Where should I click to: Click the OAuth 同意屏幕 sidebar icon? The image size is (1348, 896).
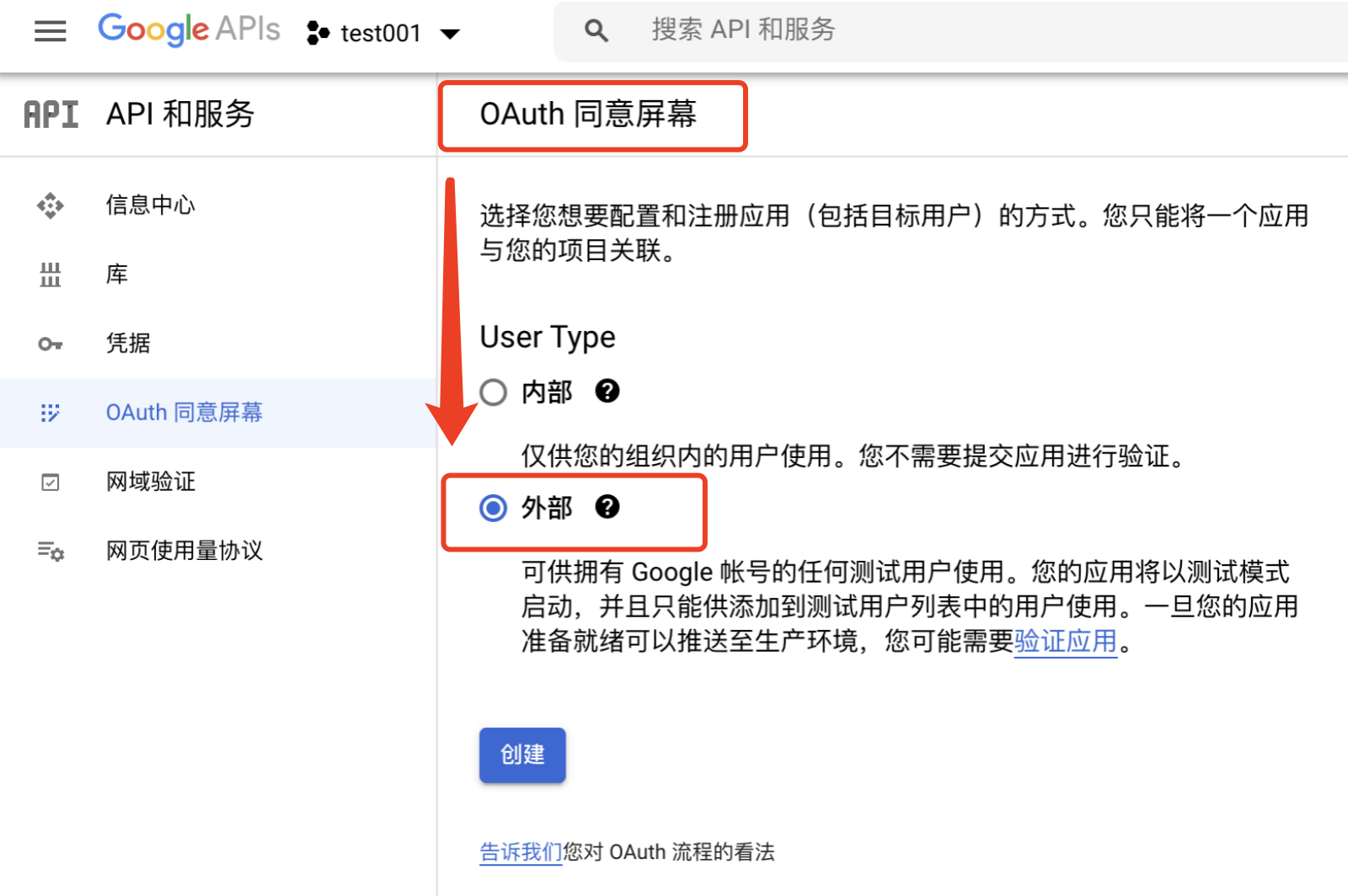[x=50, y=413]
